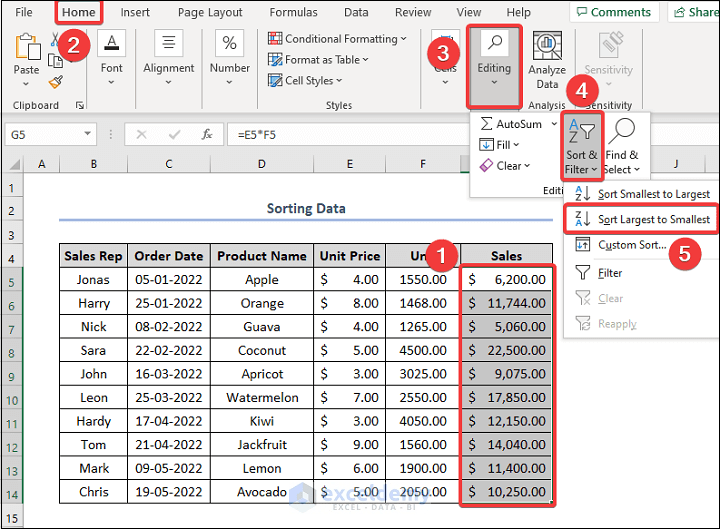720x529 pixels.
Task: Click the formula bar Cancel X icon
Action: click(141, 135)
